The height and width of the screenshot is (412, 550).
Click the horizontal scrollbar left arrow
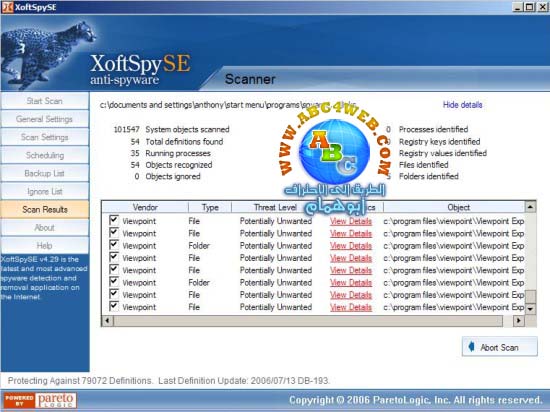108,320
